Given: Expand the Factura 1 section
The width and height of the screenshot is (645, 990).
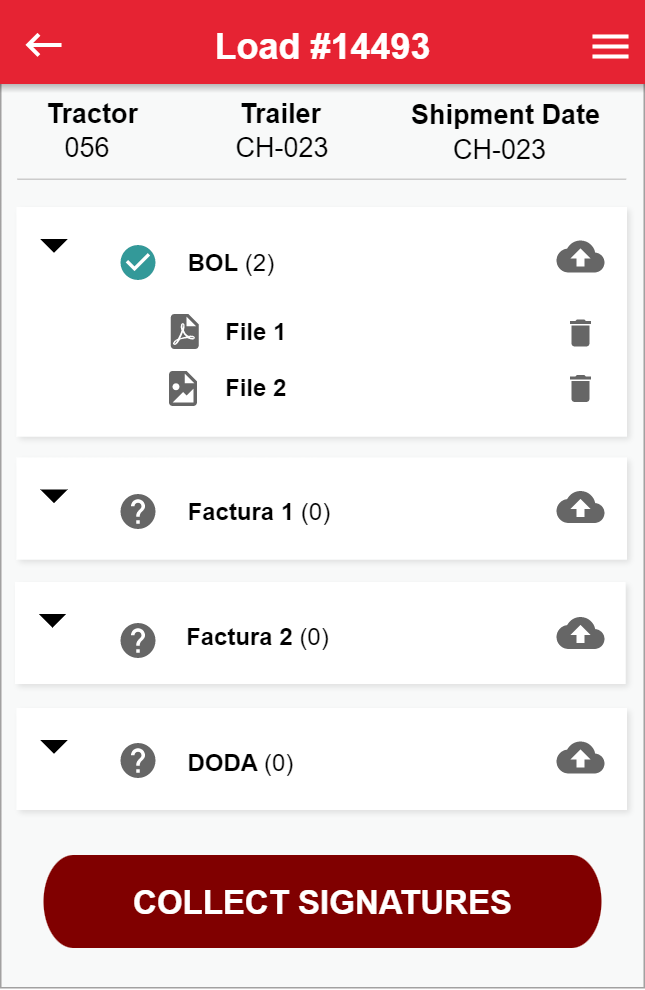Looking at the screenshot, I should coord(54,496).
